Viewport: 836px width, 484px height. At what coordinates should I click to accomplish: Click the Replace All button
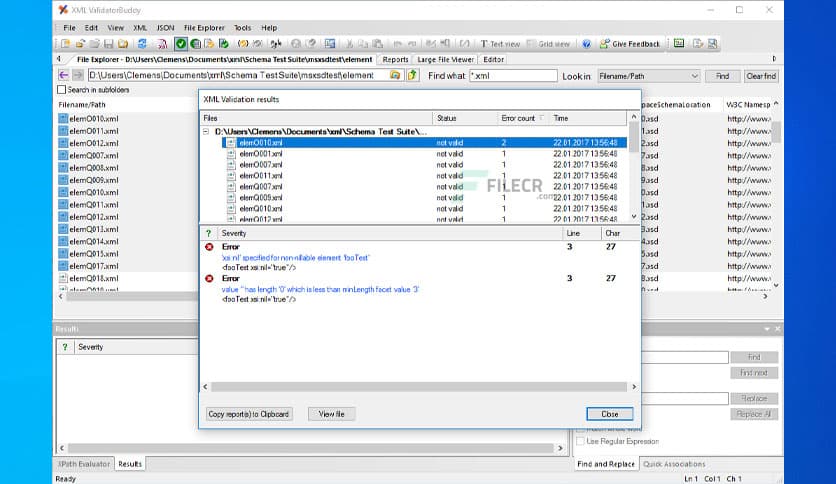tap(754, 414)
